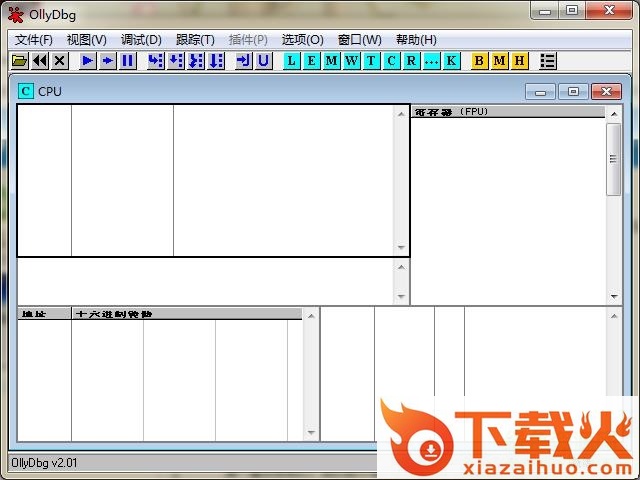
Task: Open the 调试(D) menu
Action: [x=141, y=40]
